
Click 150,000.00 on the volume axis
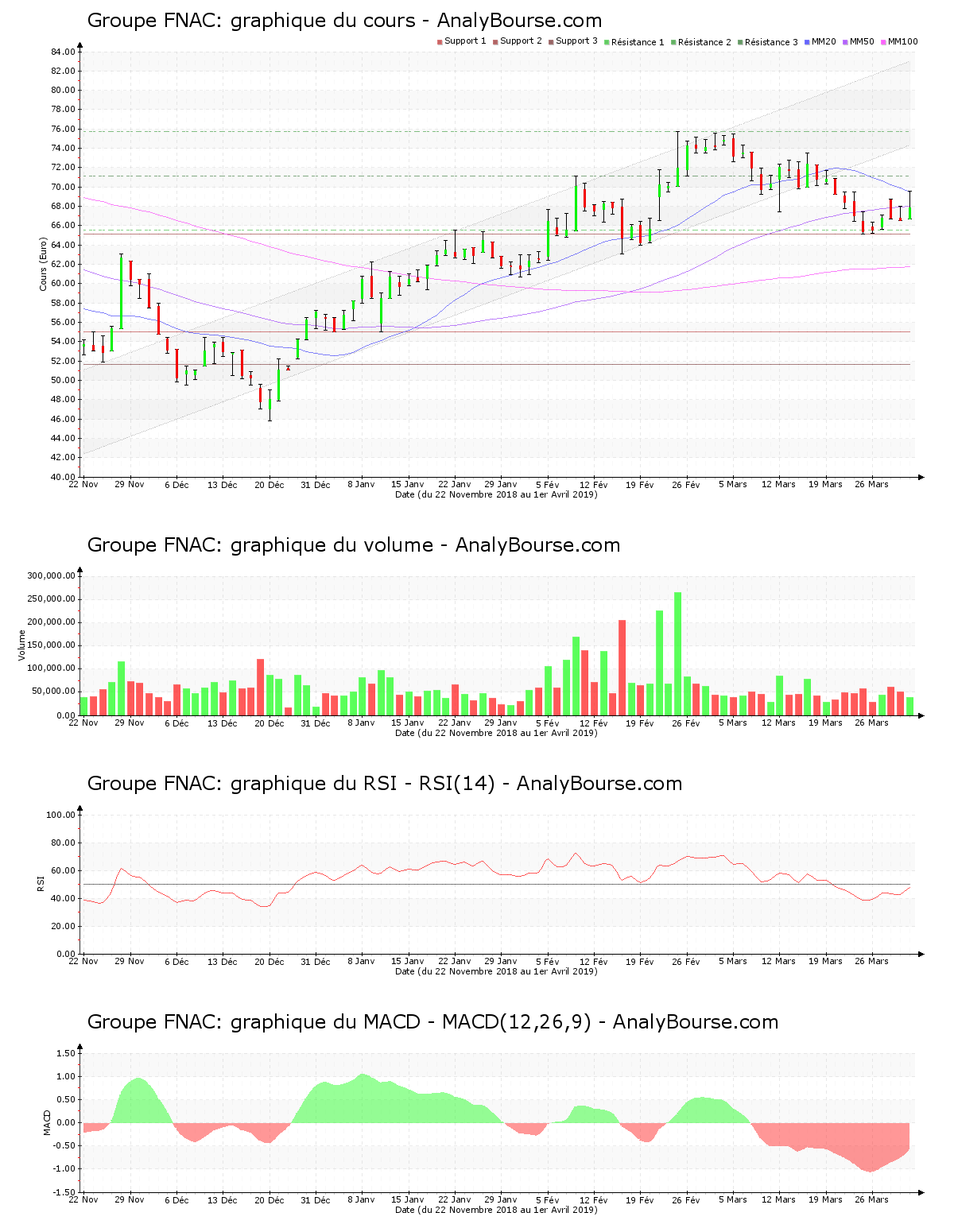click(x=51, y=645)
